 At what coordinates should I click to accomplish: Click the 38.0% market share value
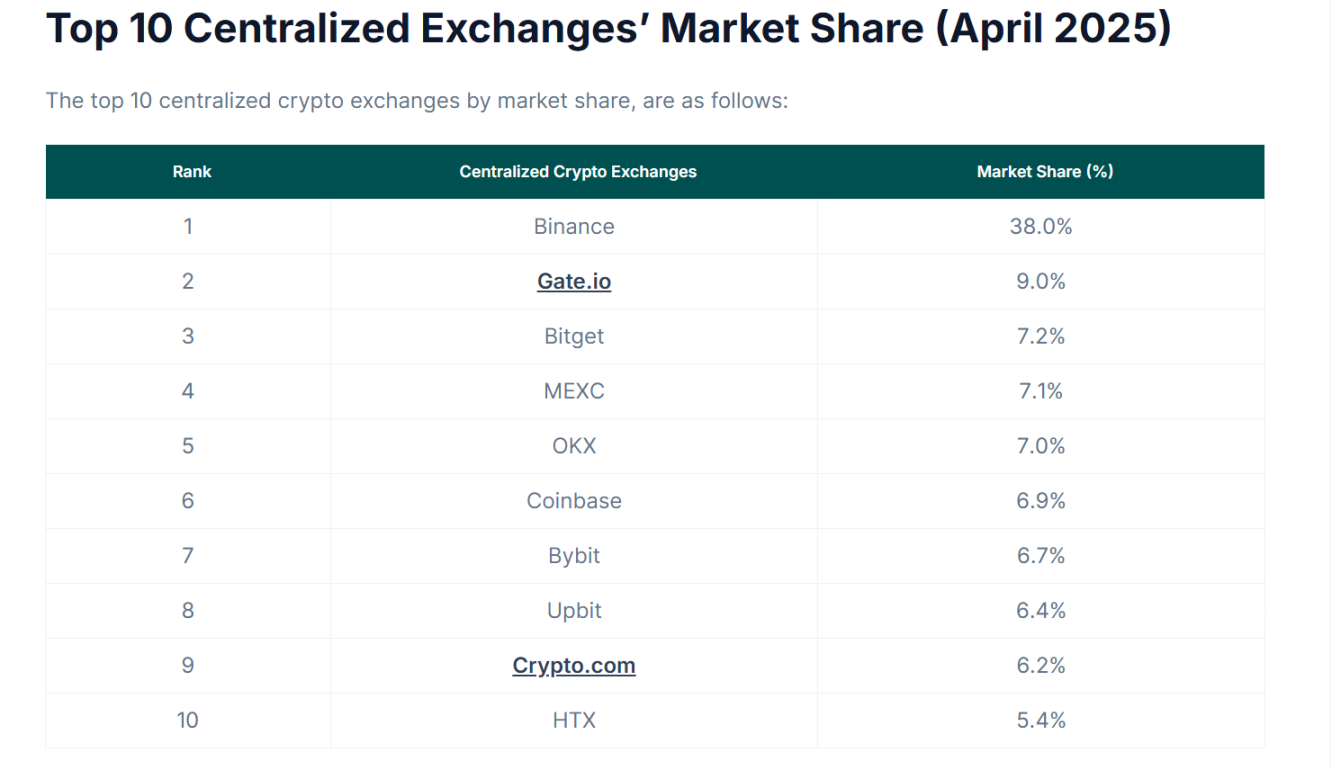(x=1041, y=227)
